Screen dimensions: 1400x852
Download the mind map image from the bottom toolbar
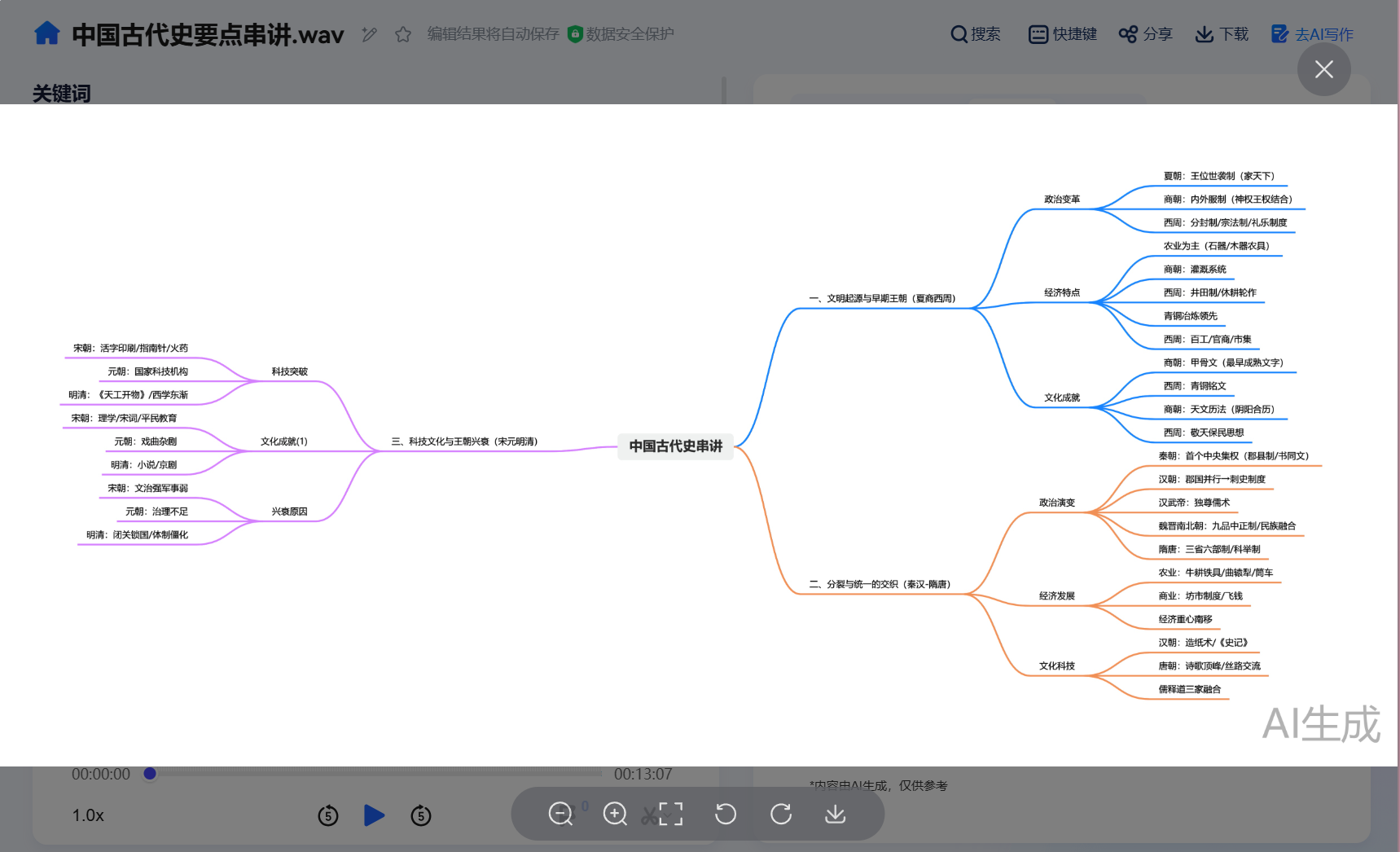(836, 814)
